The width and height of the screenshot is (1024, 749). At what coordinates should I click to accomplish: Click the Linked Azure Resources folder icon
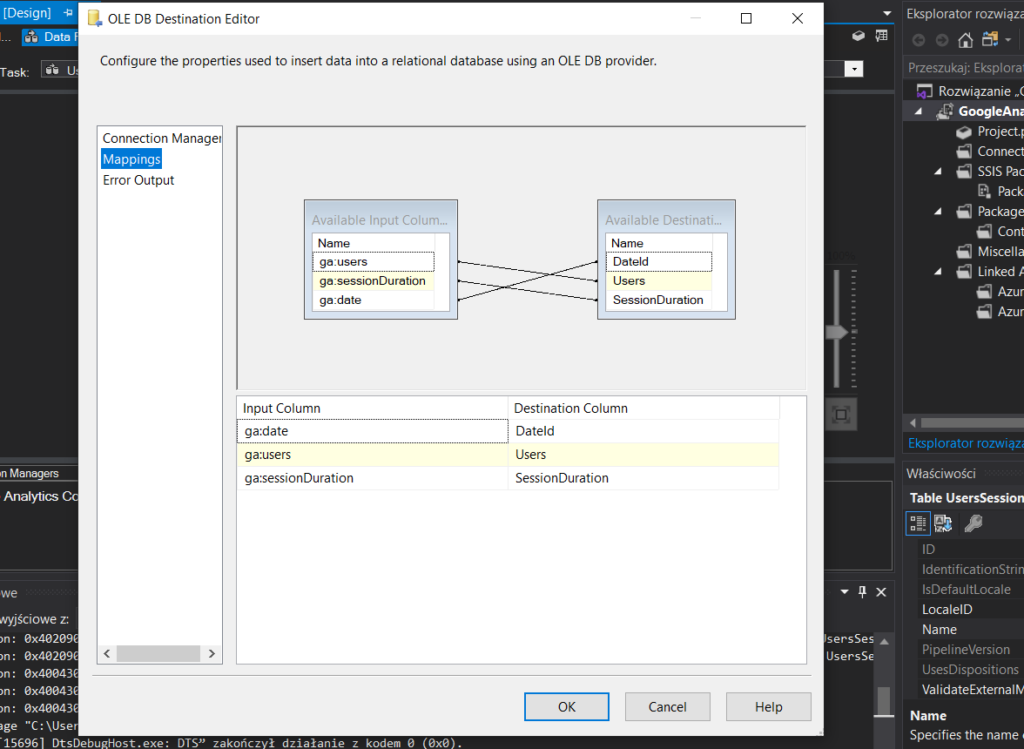coord(964,272)
